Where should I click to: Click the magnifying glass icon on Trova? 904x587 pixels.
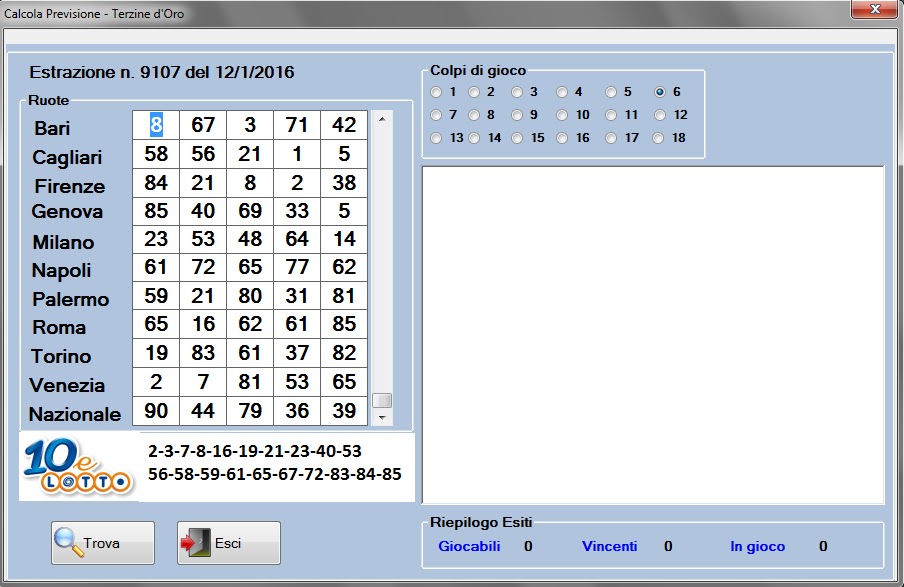tap(68, 542)
